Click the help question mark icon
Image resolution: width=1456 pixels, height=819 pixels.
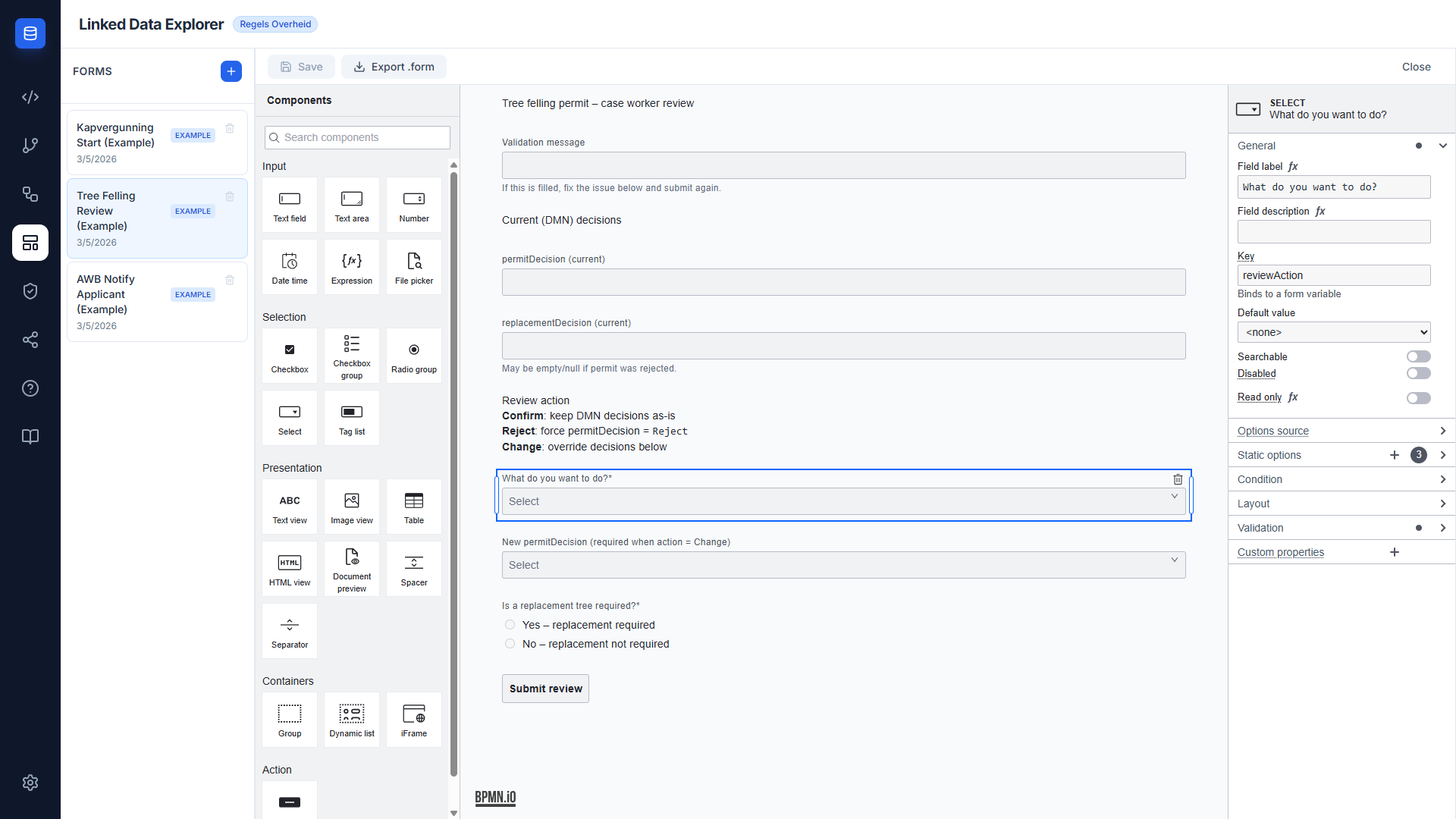(x=30, y=388)
